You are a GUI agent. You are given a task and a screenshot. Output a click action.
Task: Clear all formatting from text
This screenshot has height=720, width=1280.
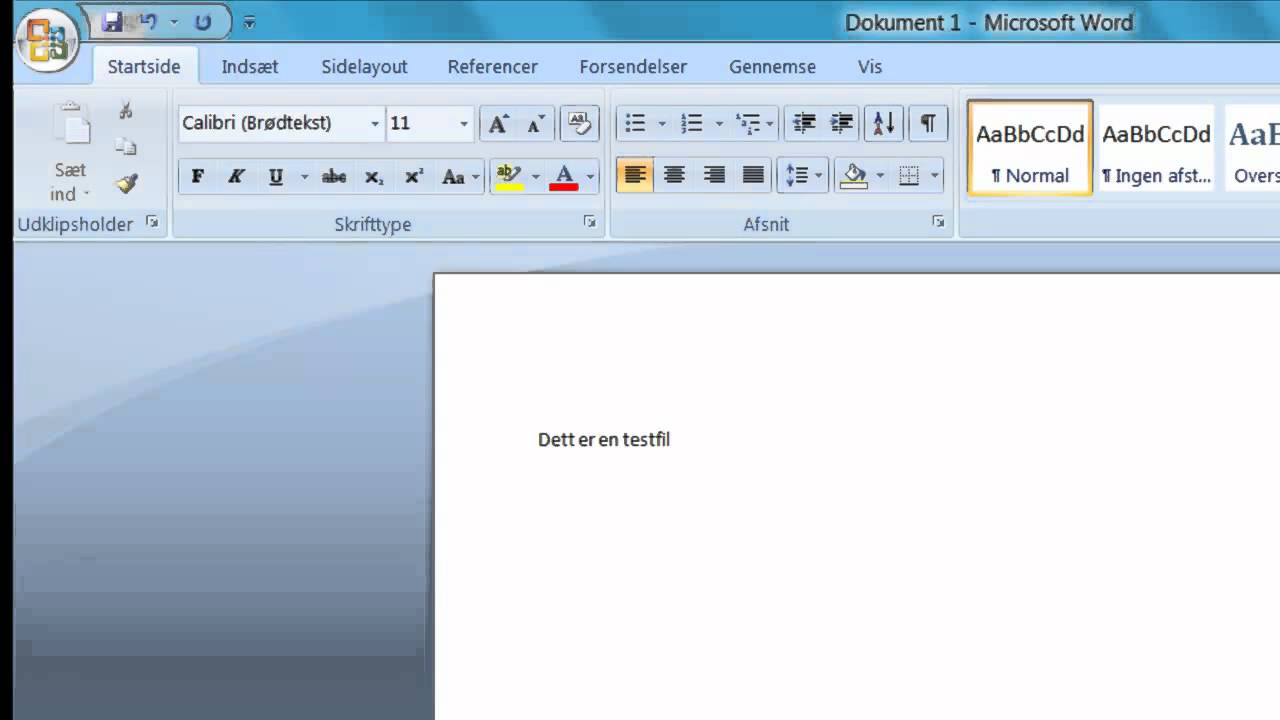click(580, 123)
